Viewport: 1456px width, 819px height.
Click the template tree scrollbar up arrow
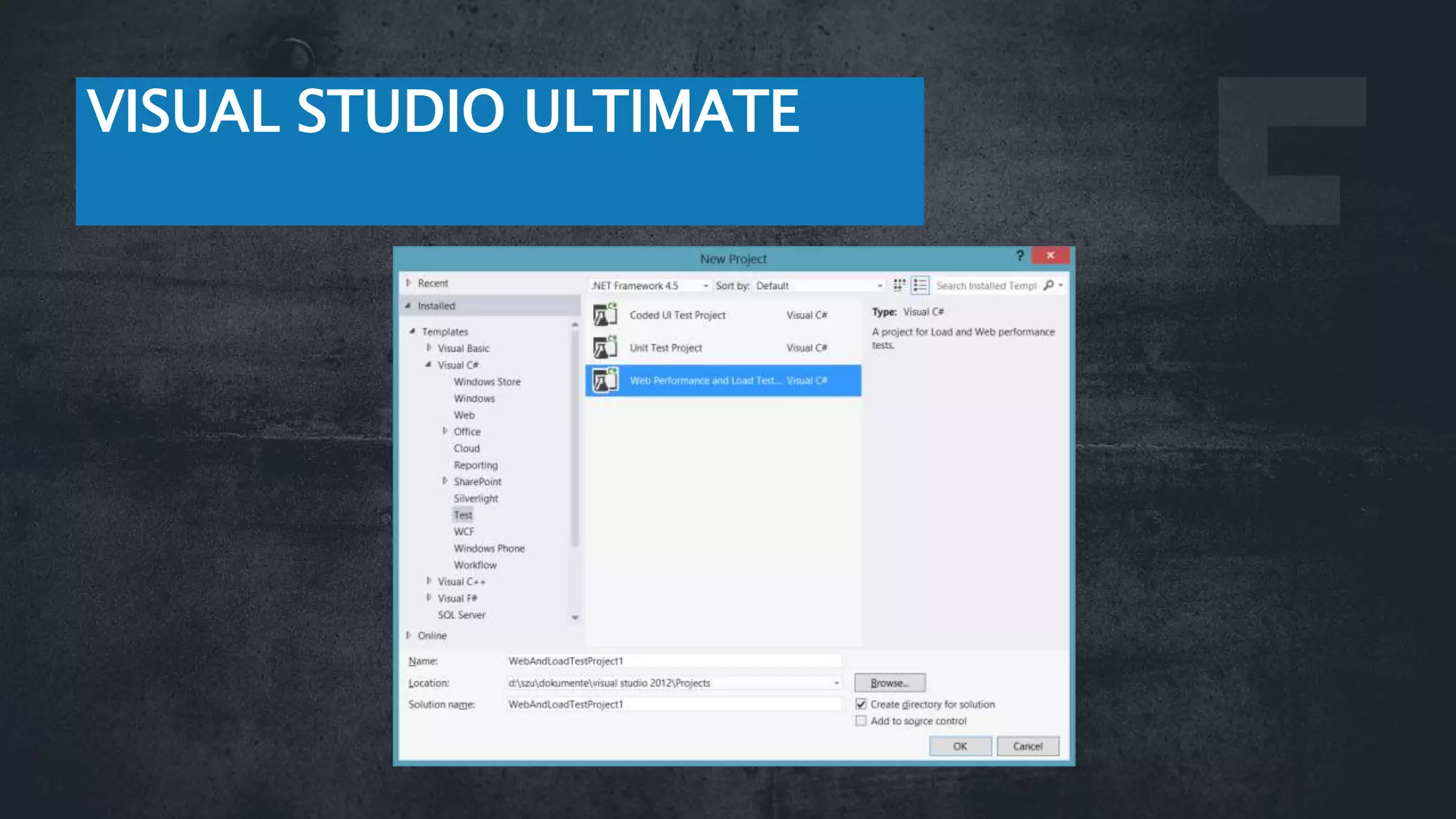(x=575, y=324)
